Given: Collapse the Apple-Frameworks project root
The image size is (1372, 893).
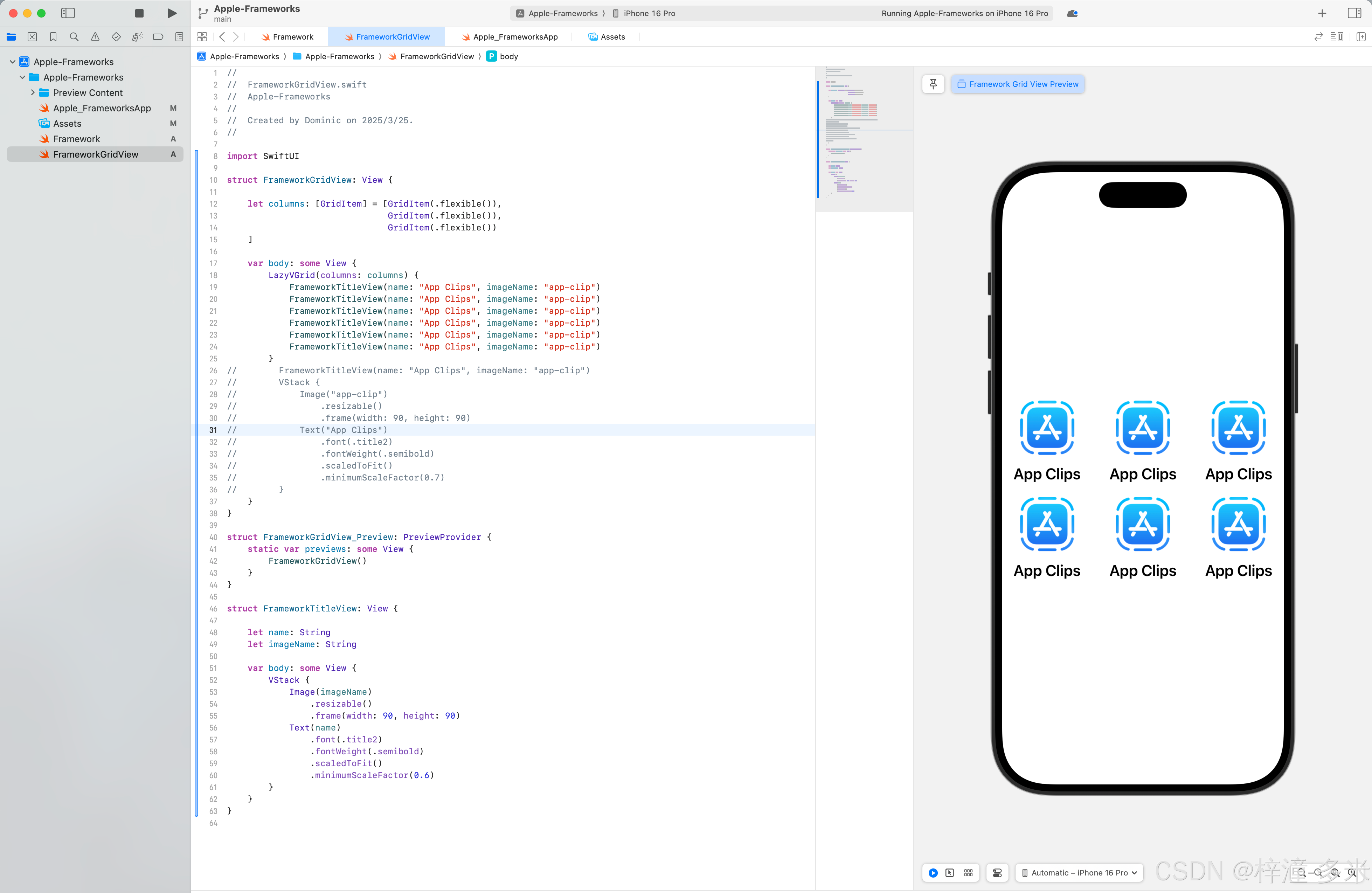Looking at the screenshot, I should [13, 62].
